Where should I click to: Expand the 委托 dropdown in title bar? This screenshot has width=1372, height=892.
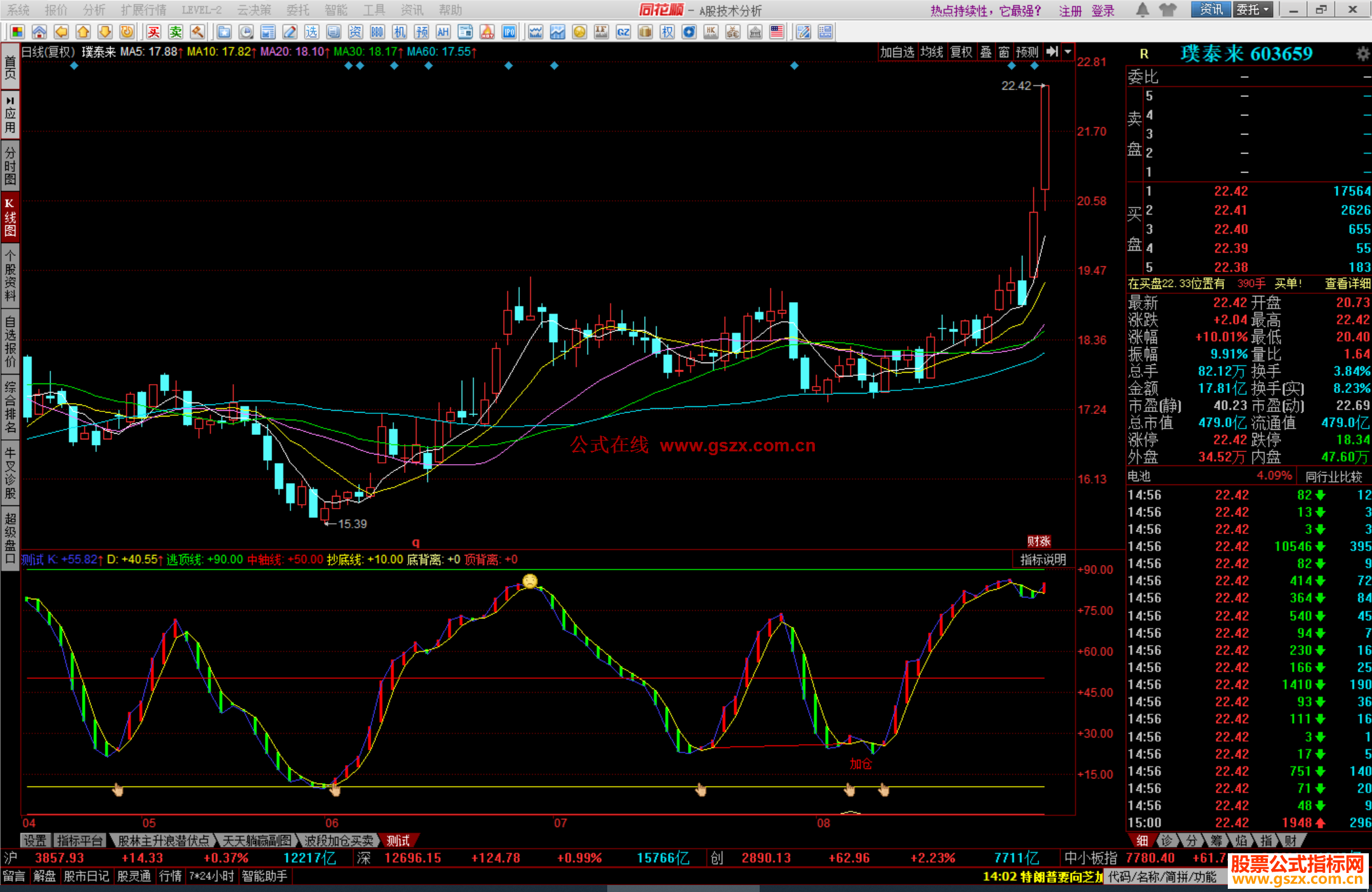pyautogui.click(x=1253, y=10)
